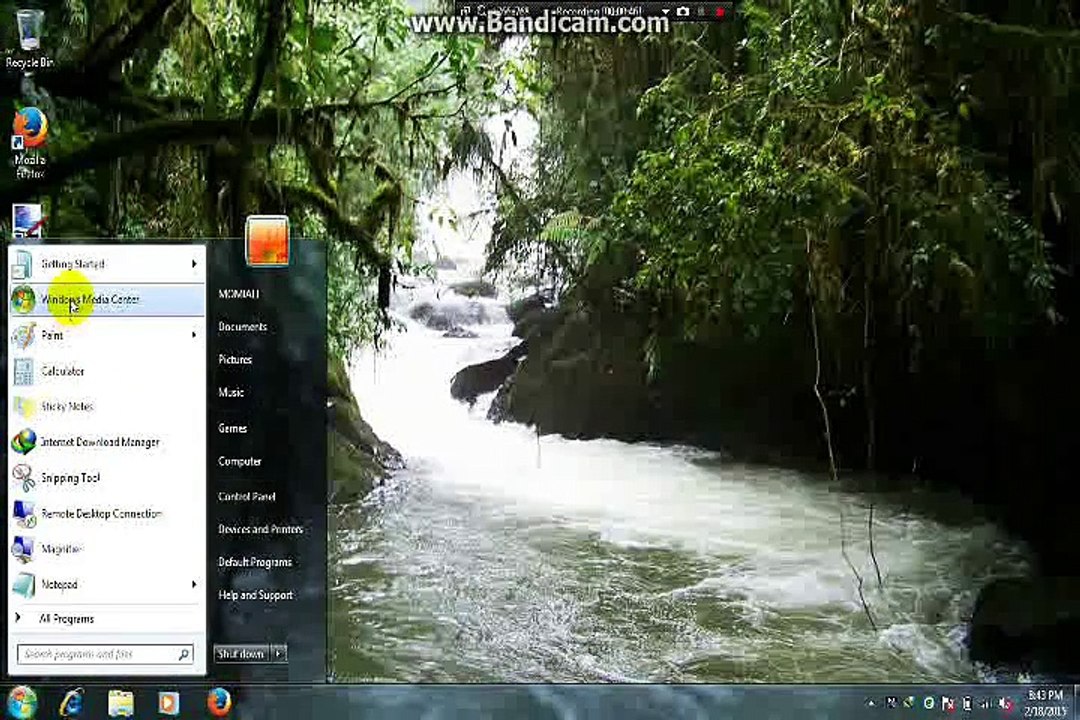Open Music from Start menu
Viewport: 1080px width, 720px height.
click(x=231, y=393)
